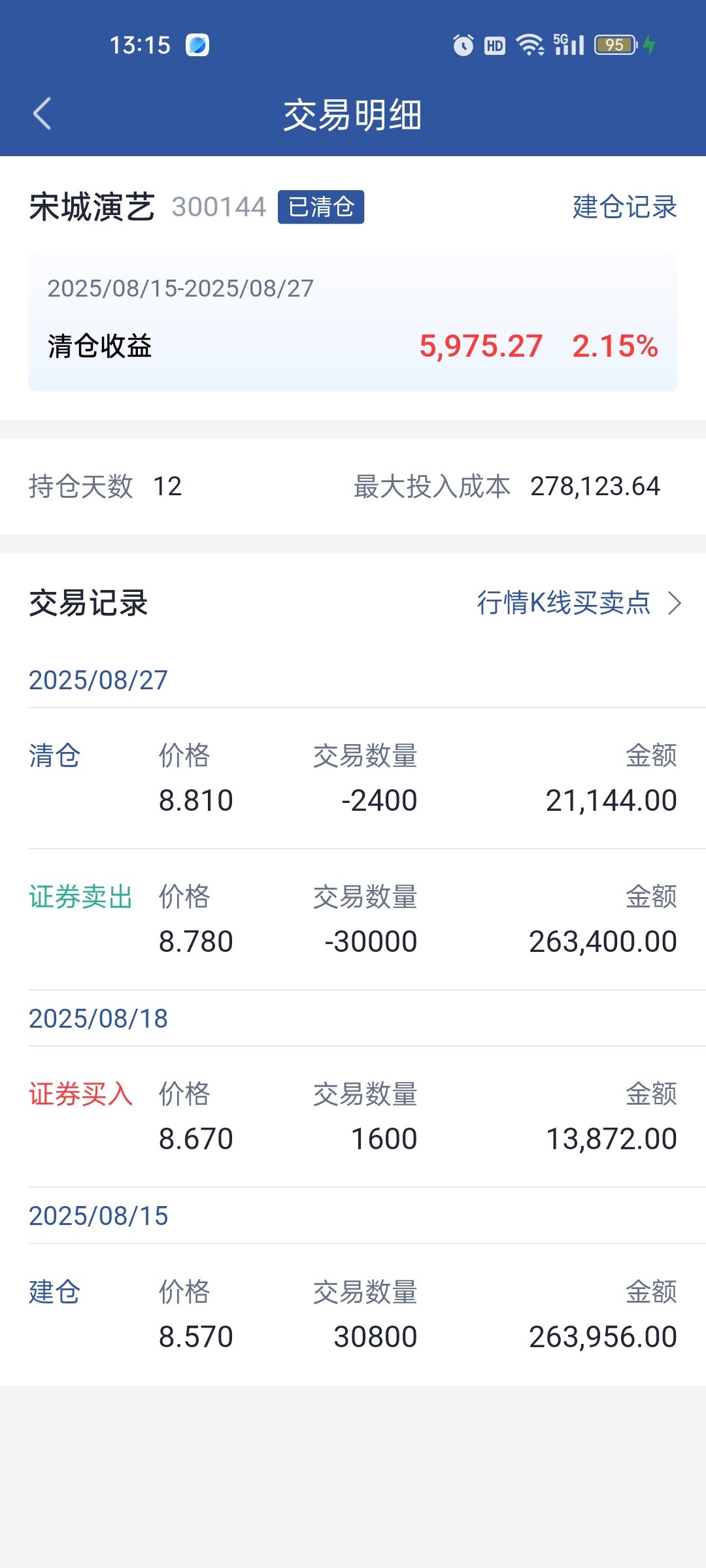This screenshot has width=706, height=1568.
Task: Expand the chevron beside 行情K线买卖点
Action: click(x=675, y=603)
